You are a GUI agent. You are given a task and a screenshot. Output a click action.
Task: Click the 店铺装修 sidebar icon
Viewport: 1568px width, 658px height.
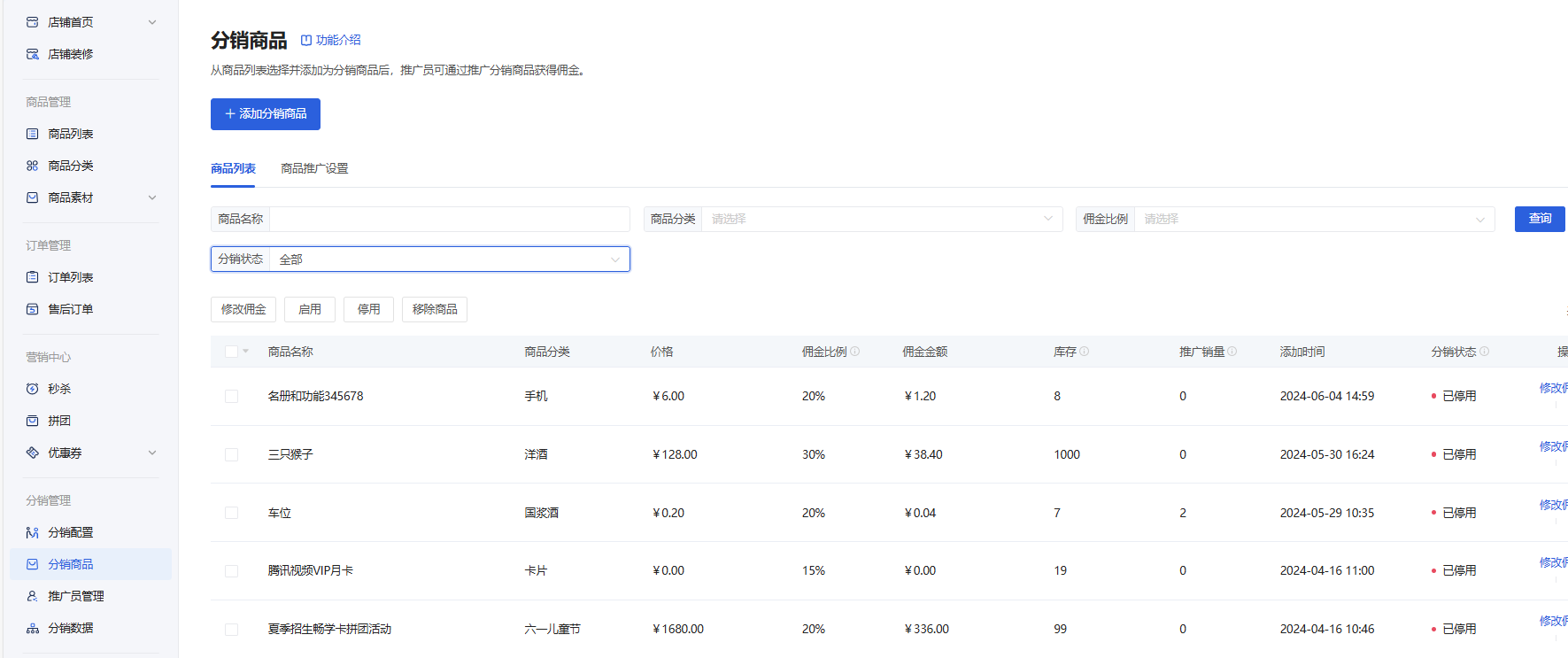[33, 54]
